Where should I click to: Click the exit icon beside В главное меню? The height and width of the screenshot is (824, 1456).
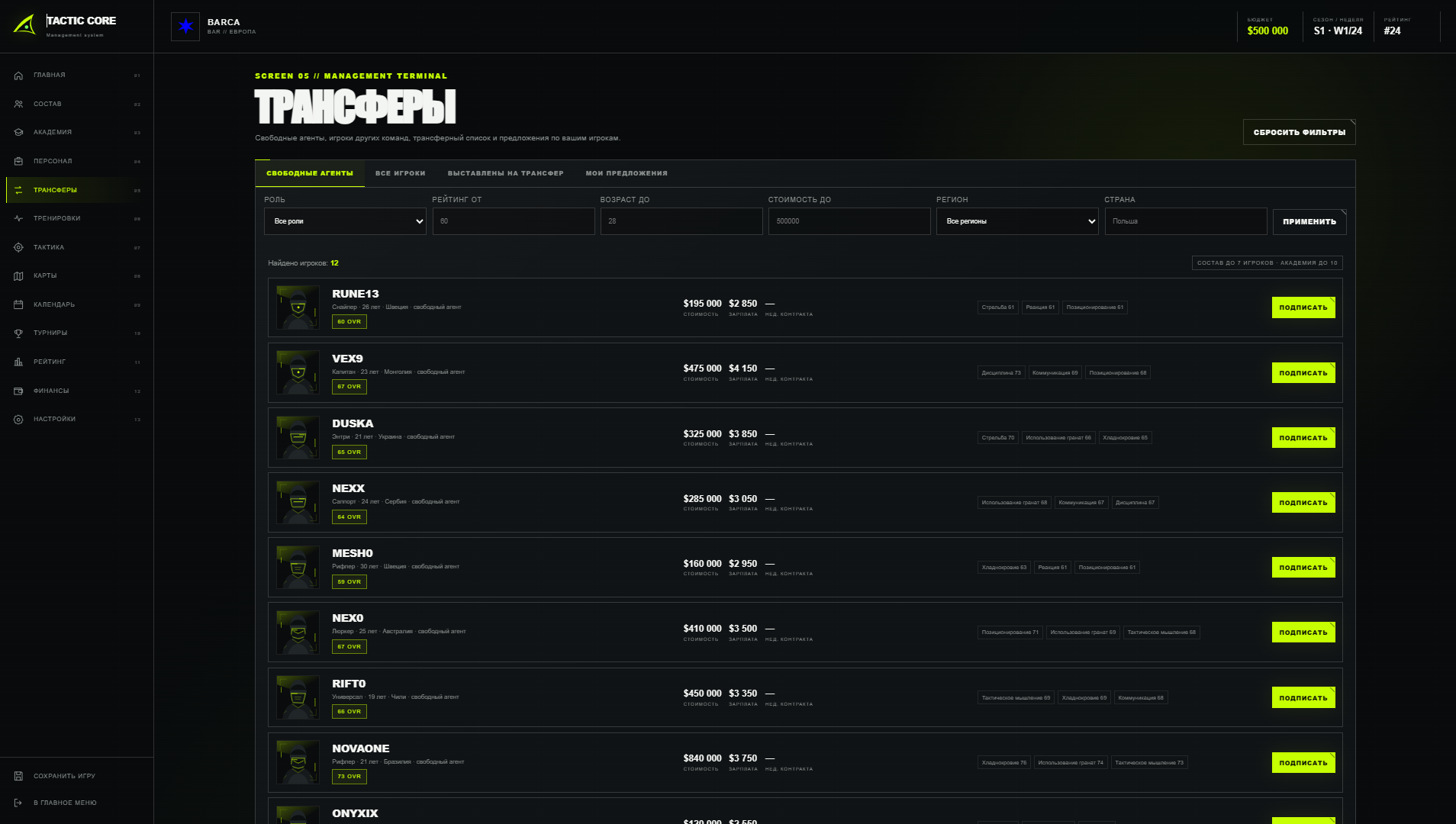(x=18, y=803)
